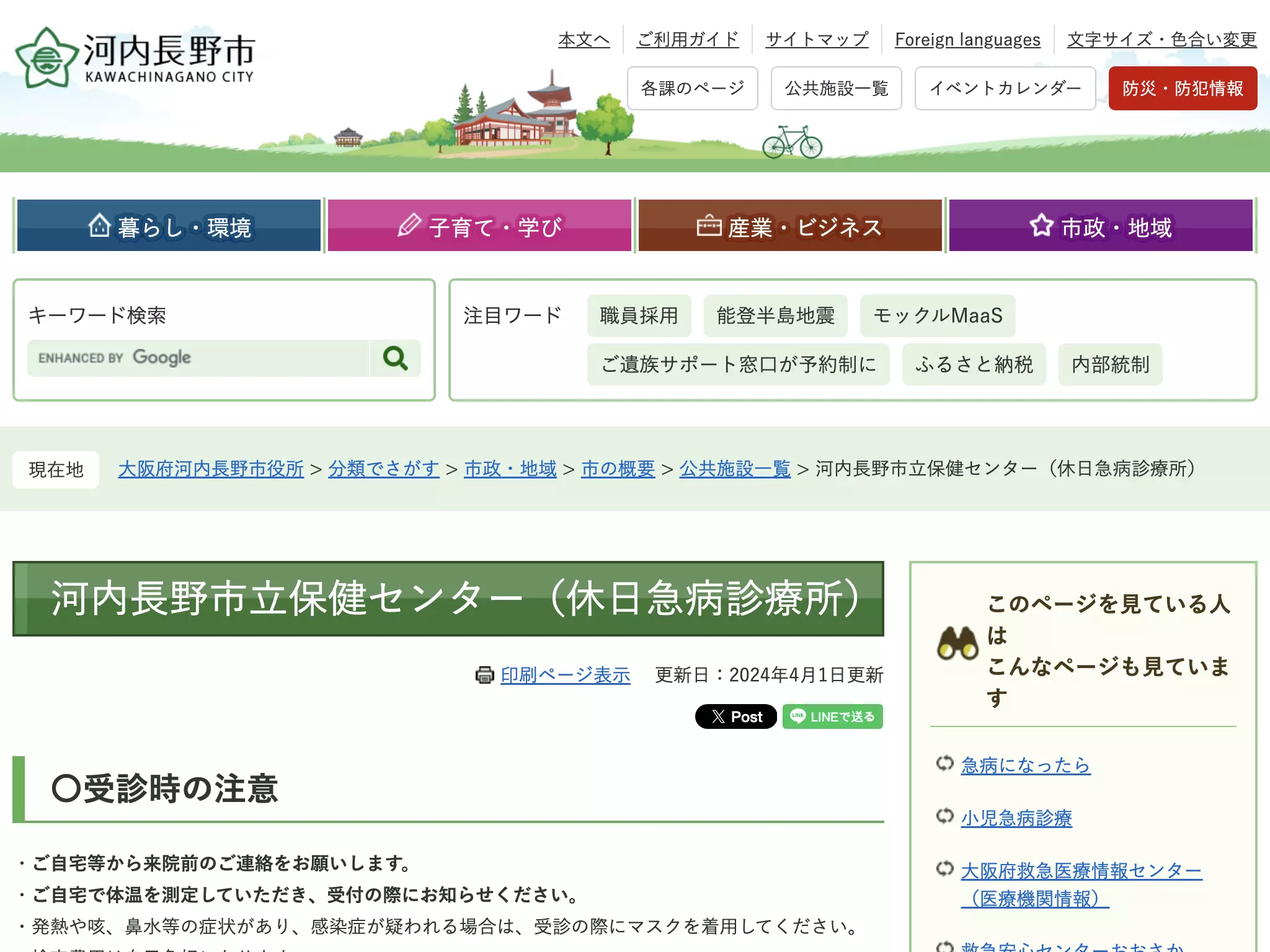Viewport: 1270px width, 952px height.
Task: Click the Kawachinagano City logo
Action: pyautogui.click(x=135, y=58)
